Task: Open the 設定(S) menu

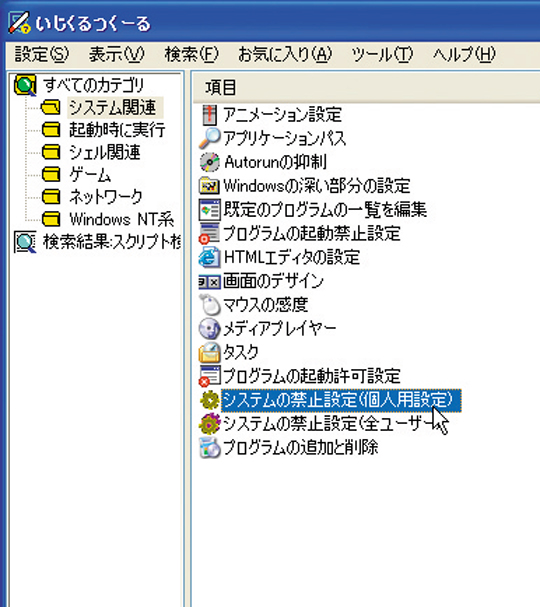Action: pos(42,54)
